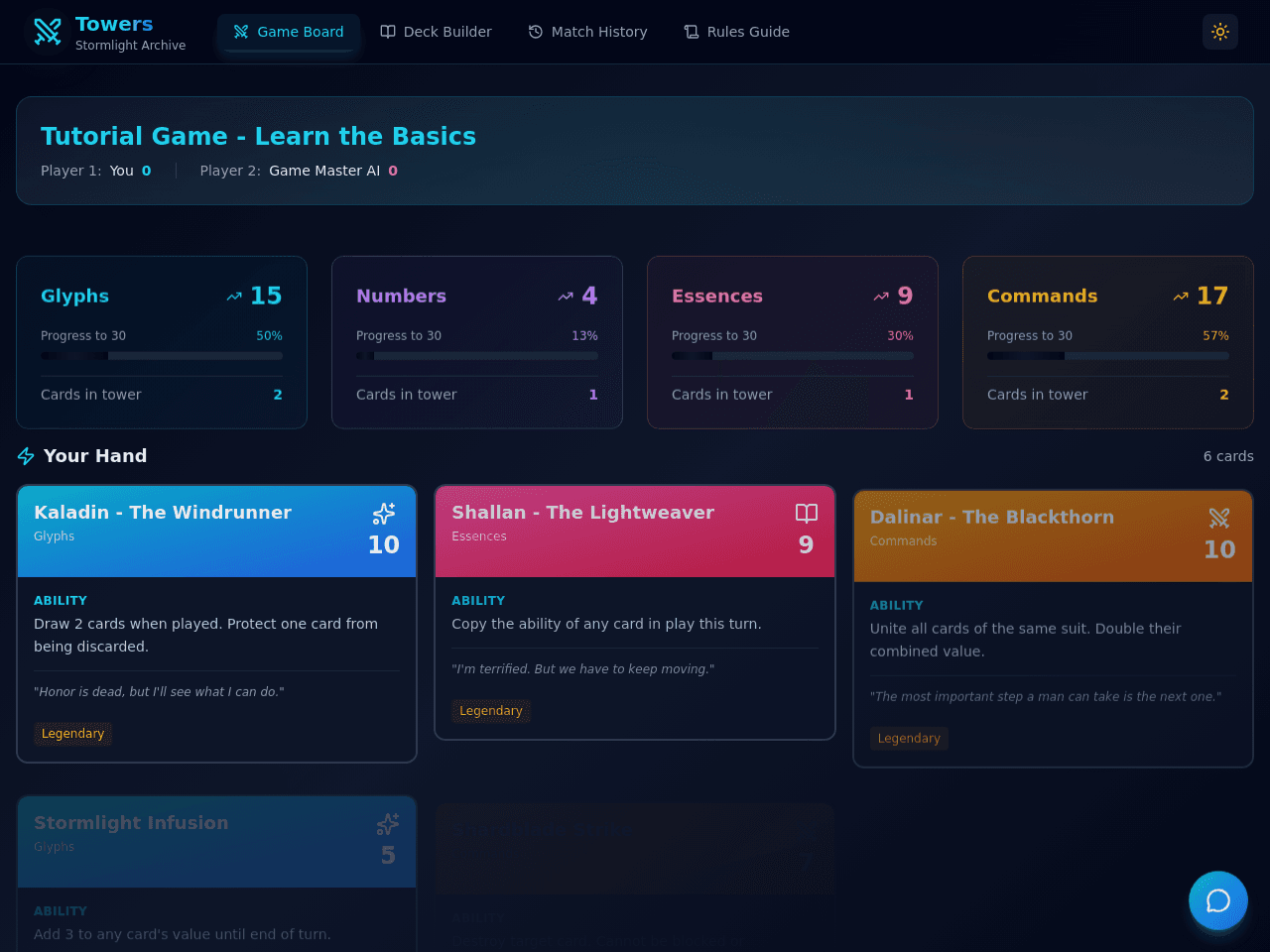This screenshot has width=1270, height=952.
Task: Select the Kaladin - The Windrunner card title
Action: tap(163, 513)
